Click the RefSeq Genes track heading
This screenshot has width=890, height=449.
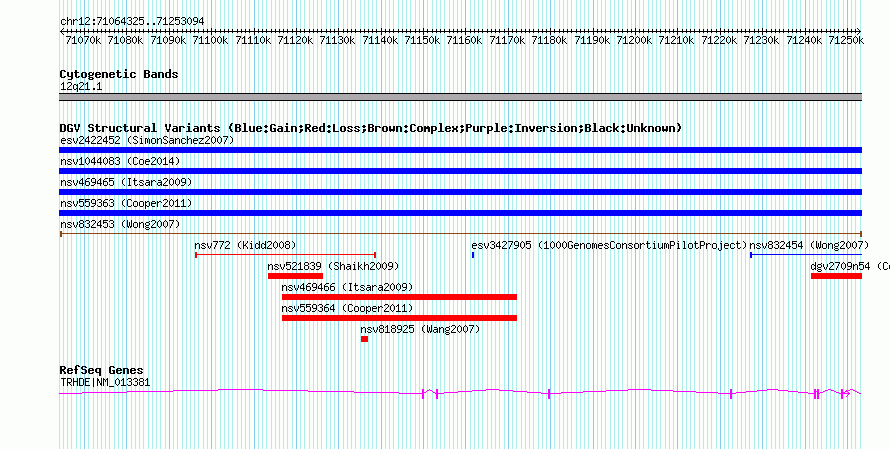(x=102, y=371)
